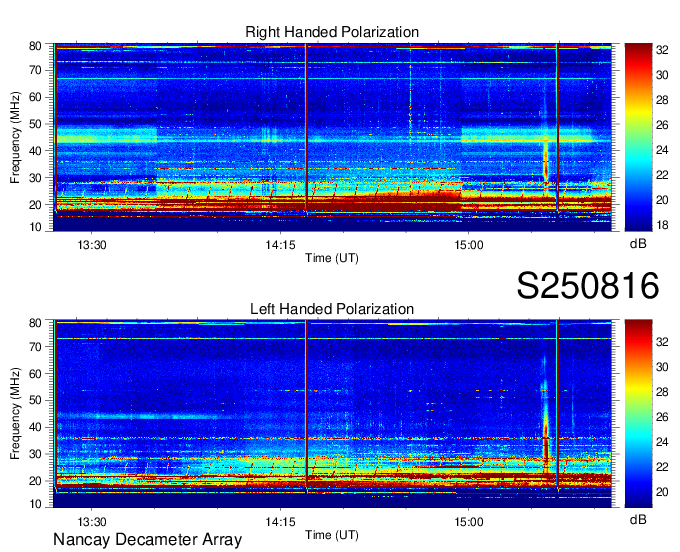Click the right-polarization spectrogram image

[x=332, y=137]
